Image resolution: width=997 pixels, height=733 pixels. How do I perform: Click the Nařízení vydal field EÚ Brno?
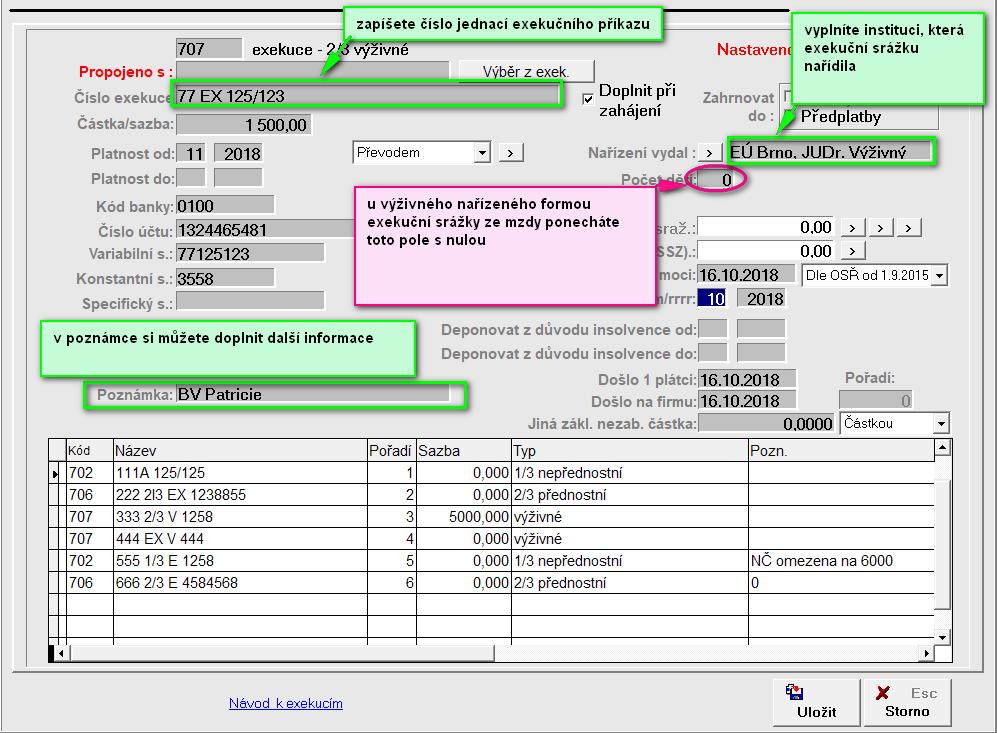tap(830, 152)
